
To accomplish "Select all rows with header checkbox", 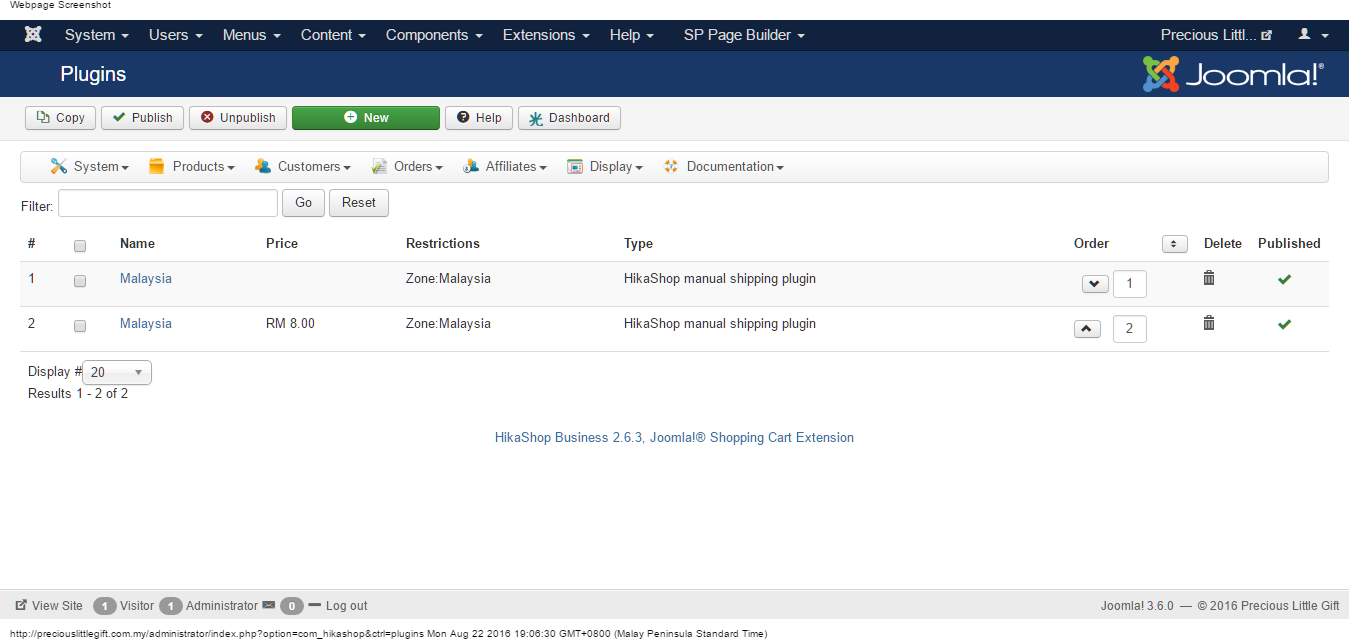I will pyautogui.click(x=80, y=246).
